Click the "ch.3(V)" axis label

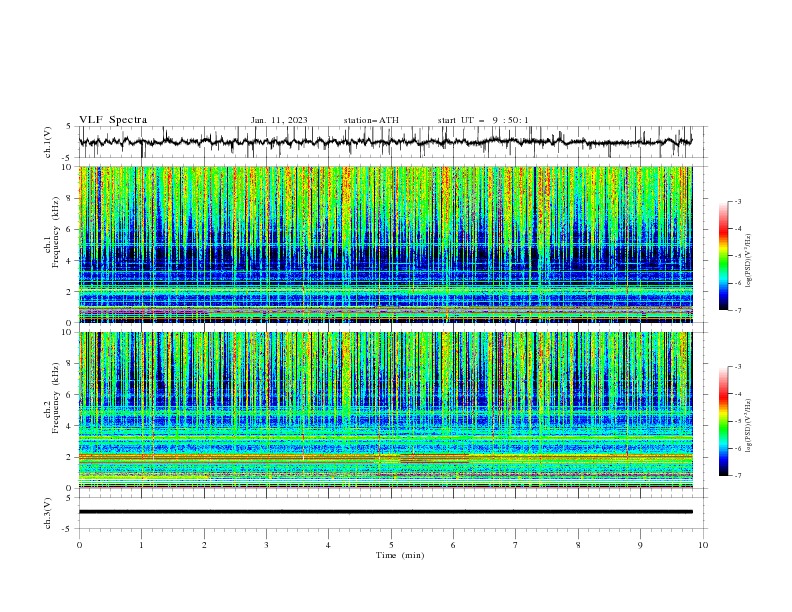[48, 513]
